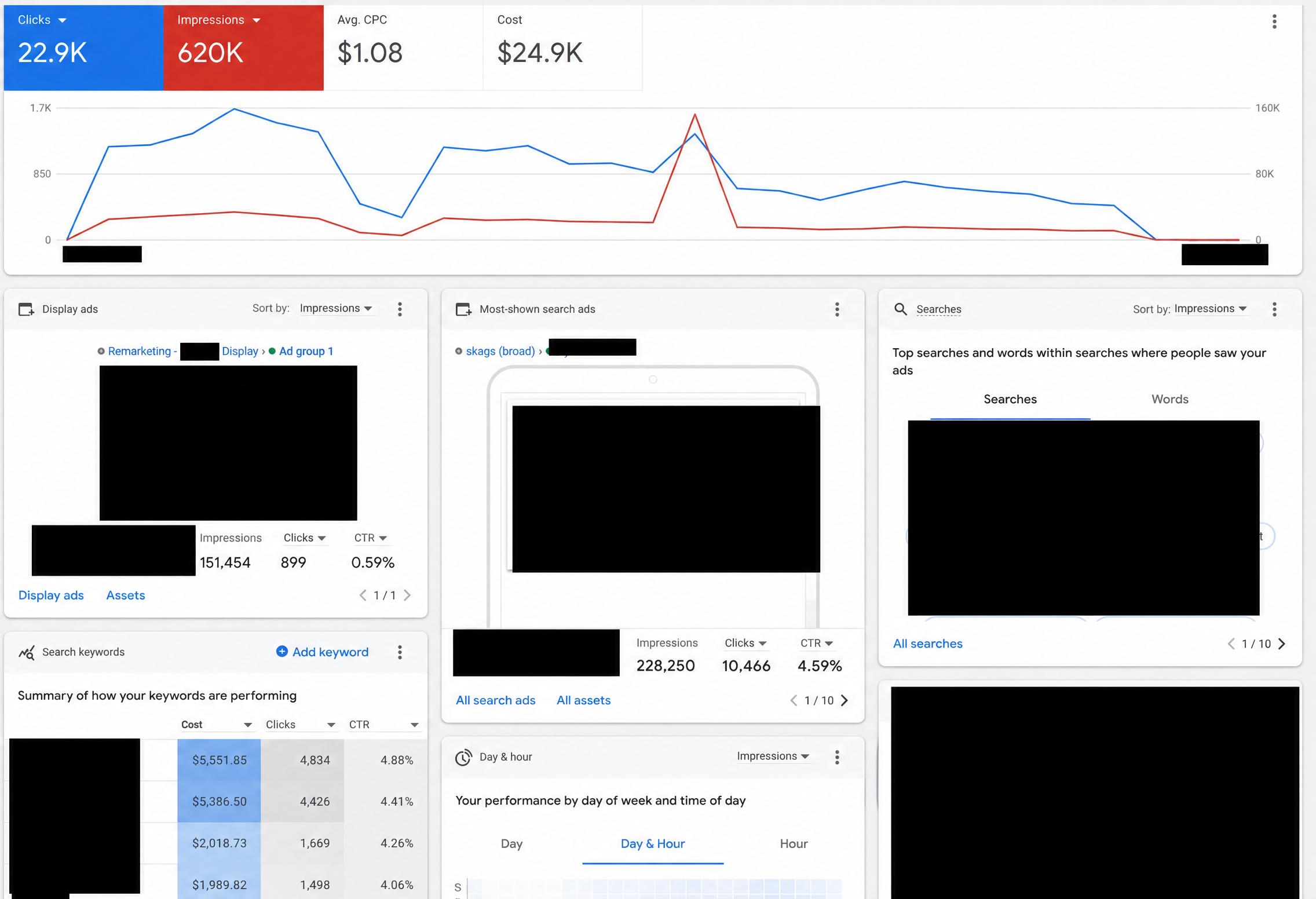Change Display ads sort by Impressions dropdown

tap(336, 309)
